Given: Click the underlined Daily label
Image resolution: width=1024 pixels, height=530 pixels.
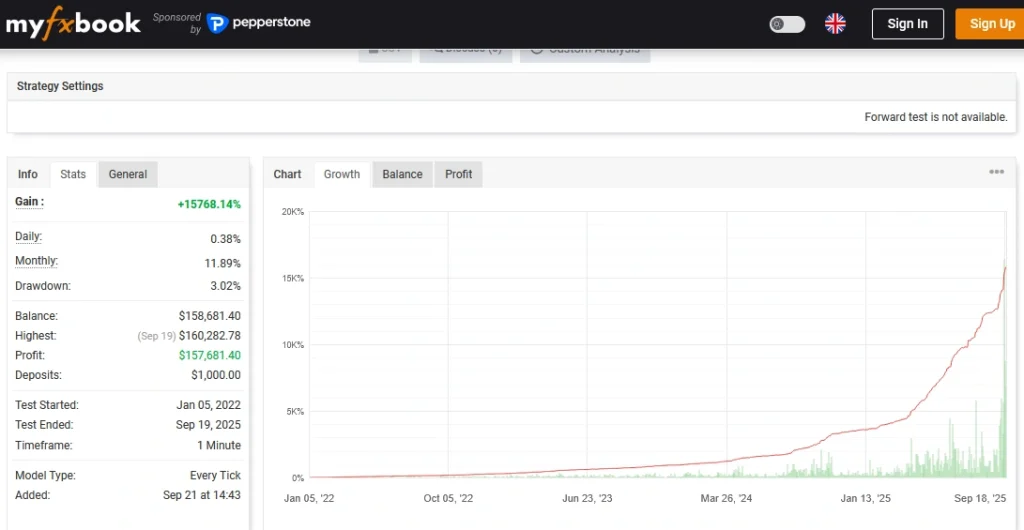Looking at the screenshot, I should coord(28,237).
